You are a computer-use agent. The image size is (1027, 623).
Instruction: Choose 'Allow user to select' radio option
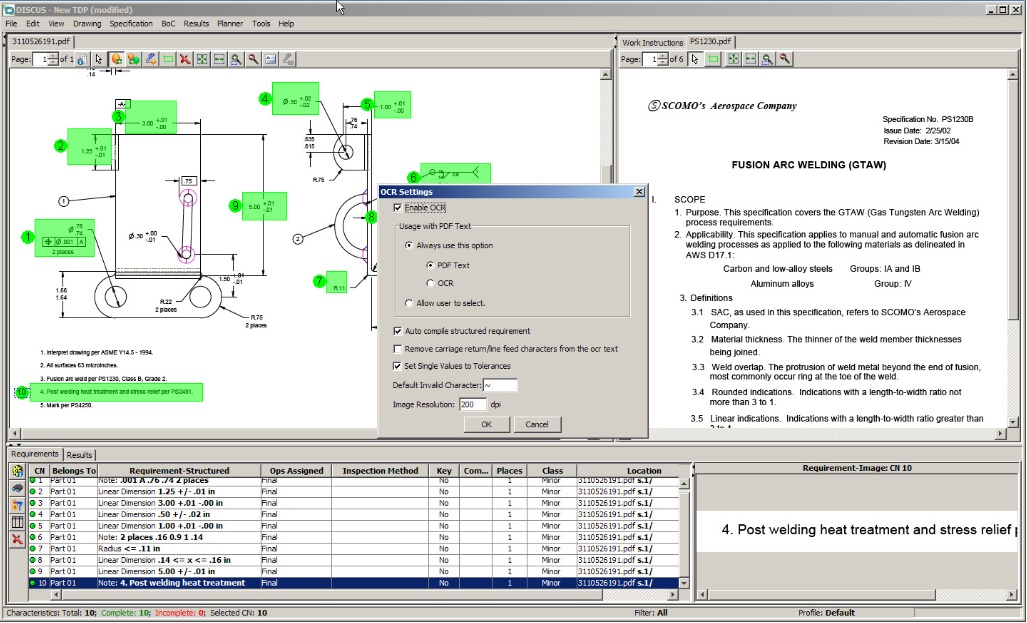(x=409, y=302)
